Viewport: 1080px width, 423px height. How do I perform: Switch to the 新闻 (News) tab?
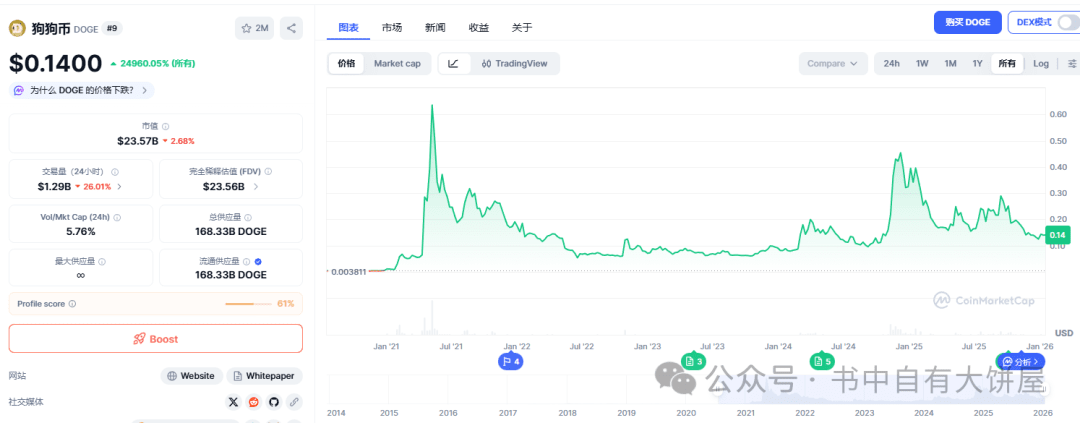pos(435,28)
